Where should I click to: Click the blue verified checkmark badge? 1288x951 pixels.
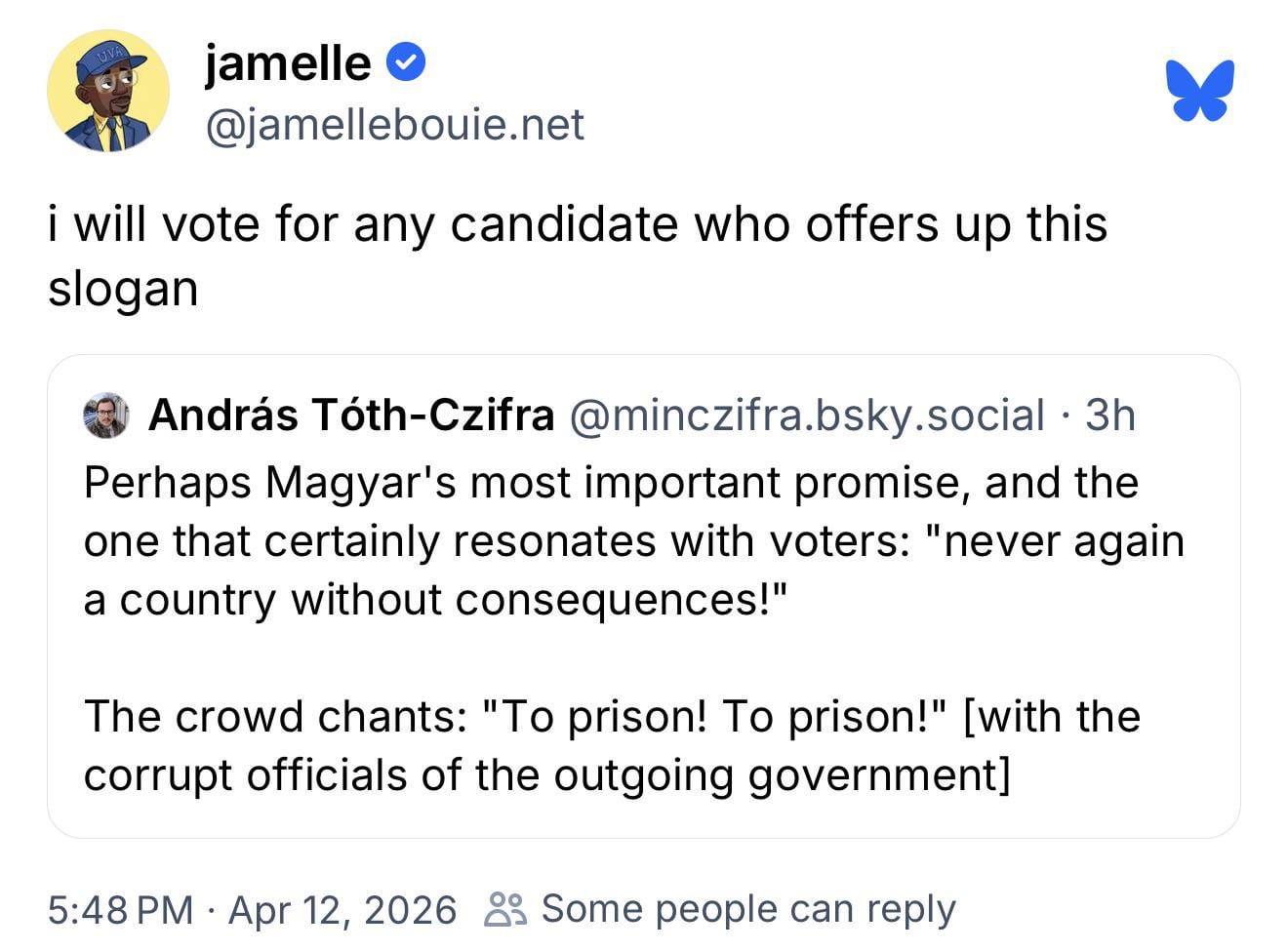[x=406, y=63]
